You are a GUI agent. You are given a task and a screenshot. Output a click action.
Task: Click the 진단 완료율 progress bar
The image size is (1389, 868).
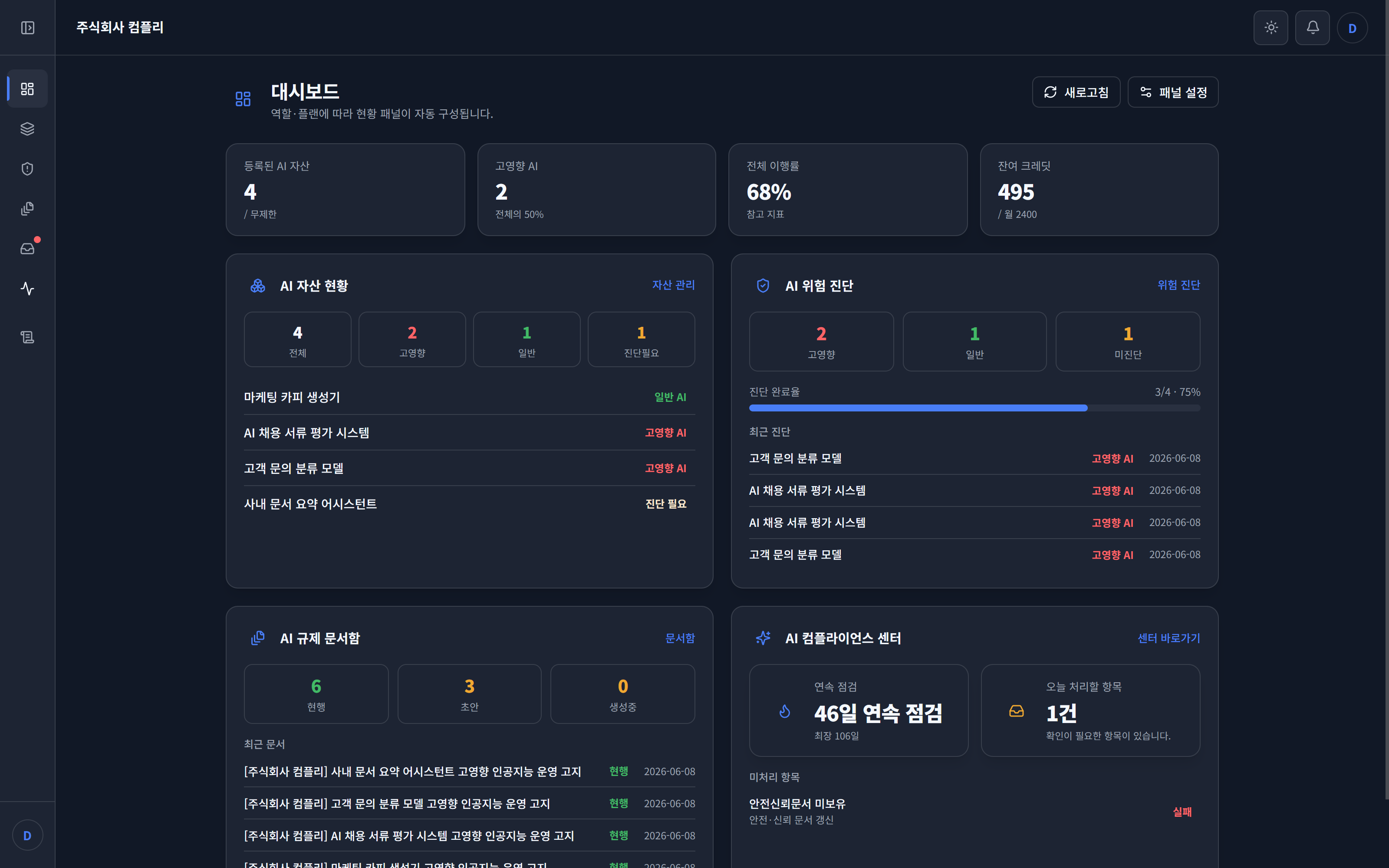974,408
